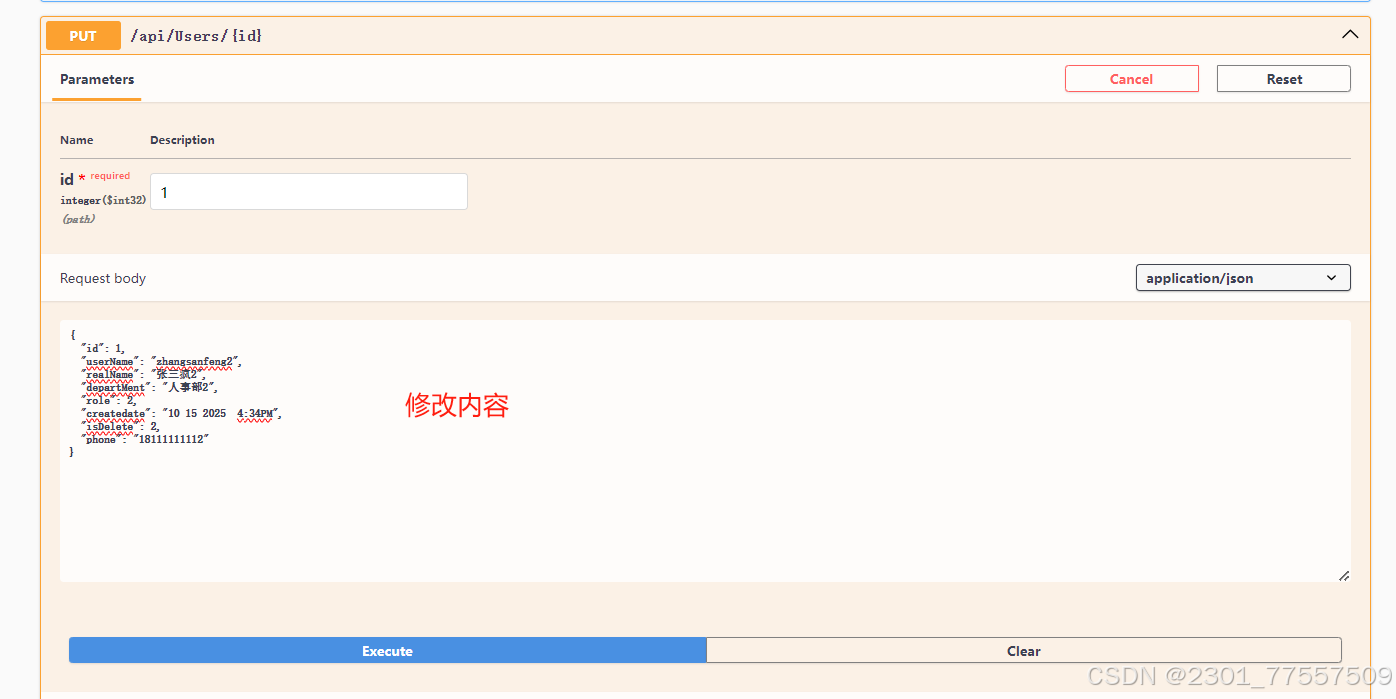Click the 修改内容 annotation text
The height and width of the screenshot is (699, 1396).
point(457,406)
